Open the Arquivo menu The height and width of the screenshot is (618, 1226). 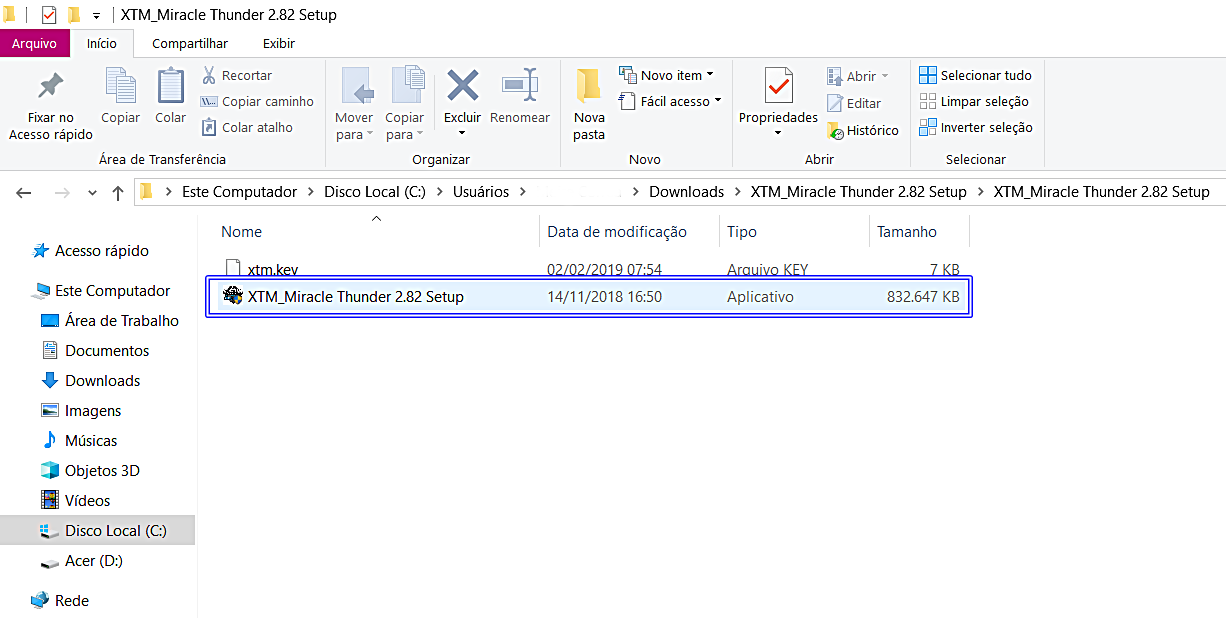coord(34,43)
